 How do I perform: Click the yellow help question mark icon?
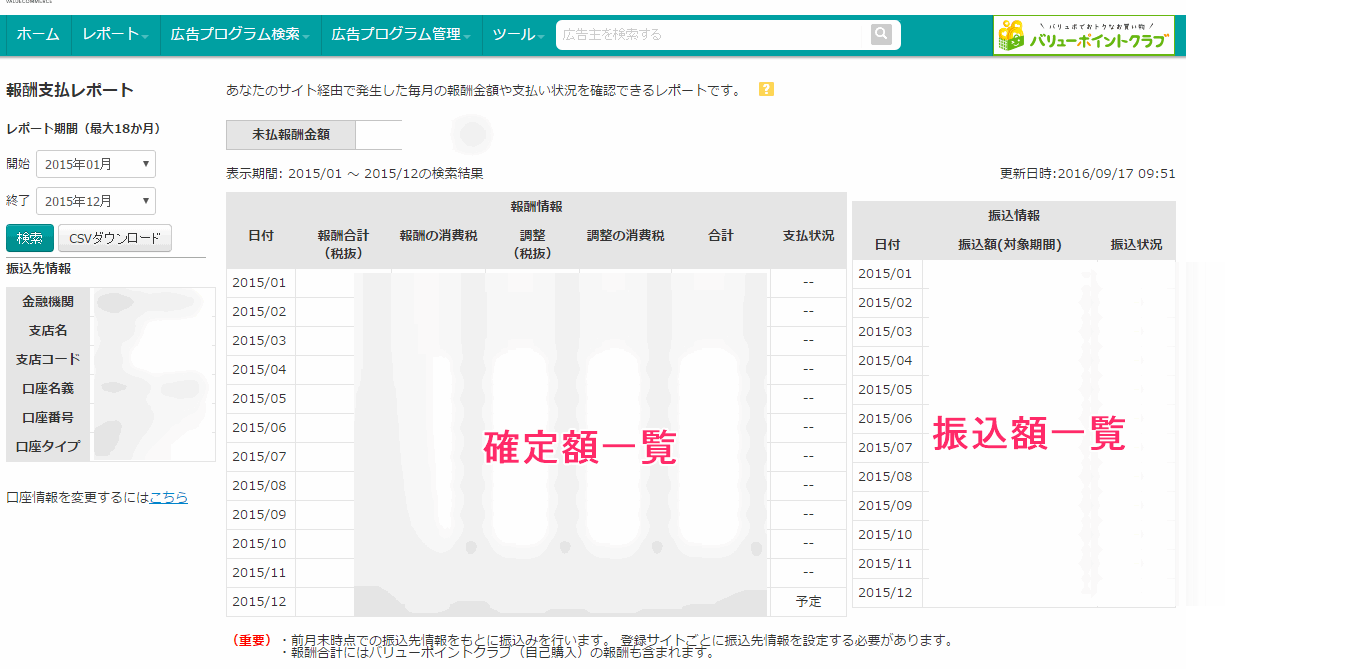(766, 90)
